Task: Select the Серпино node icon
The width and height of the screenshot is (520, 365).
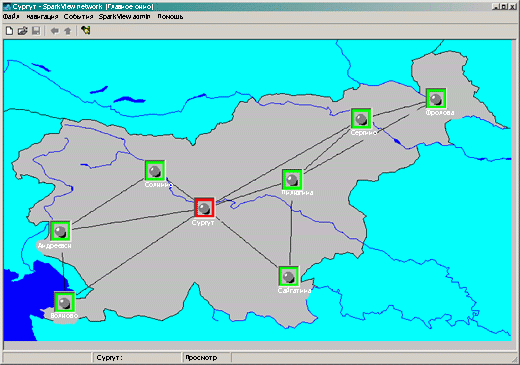Action: coord(361,118)
